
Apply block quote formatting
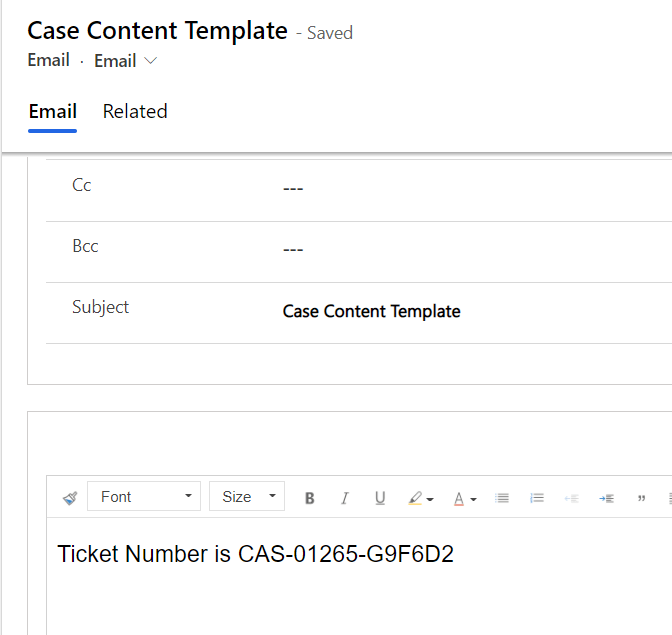[641, 498]
